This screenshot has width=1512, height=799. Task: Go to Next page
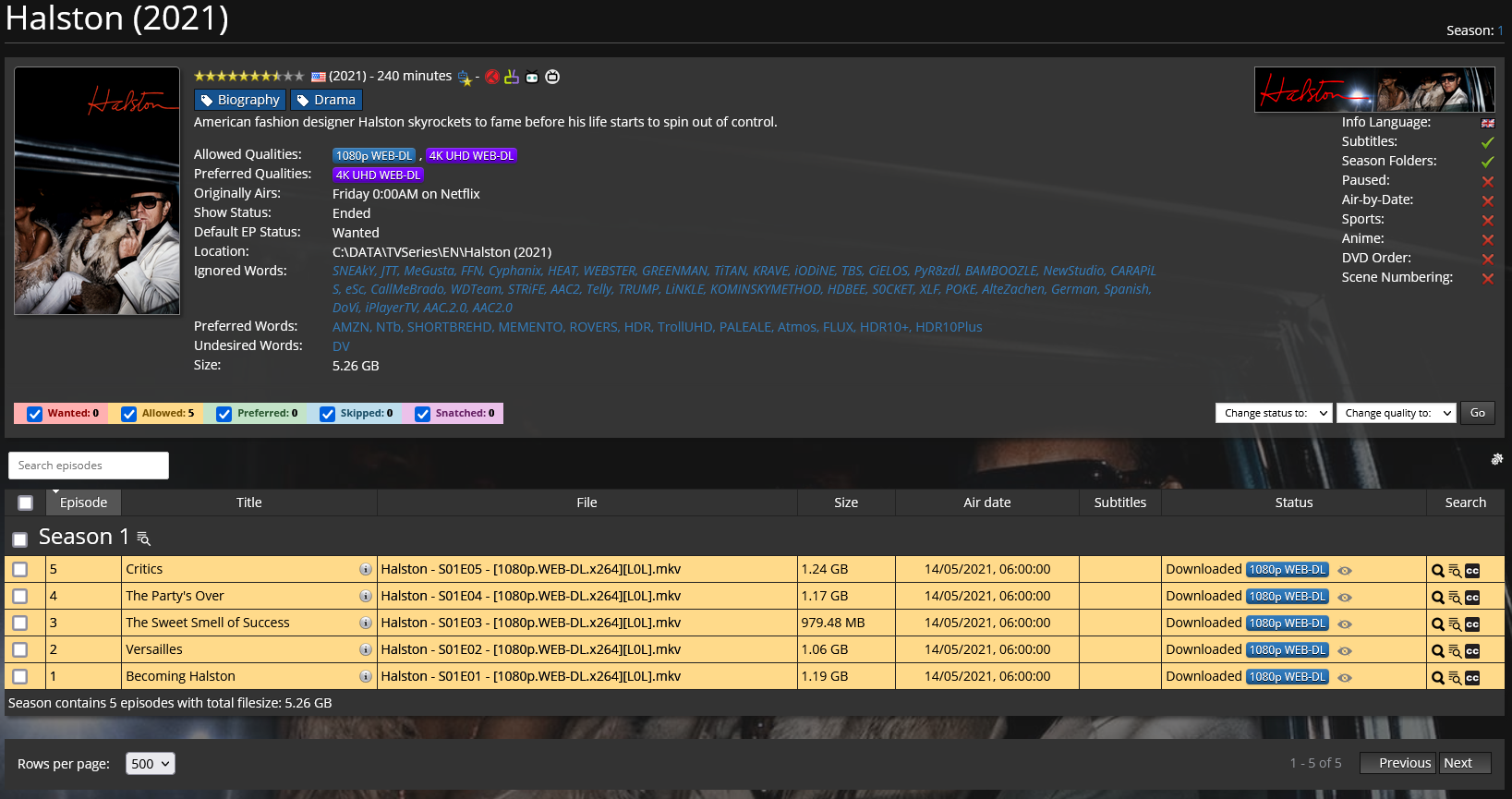[1464, 763]
